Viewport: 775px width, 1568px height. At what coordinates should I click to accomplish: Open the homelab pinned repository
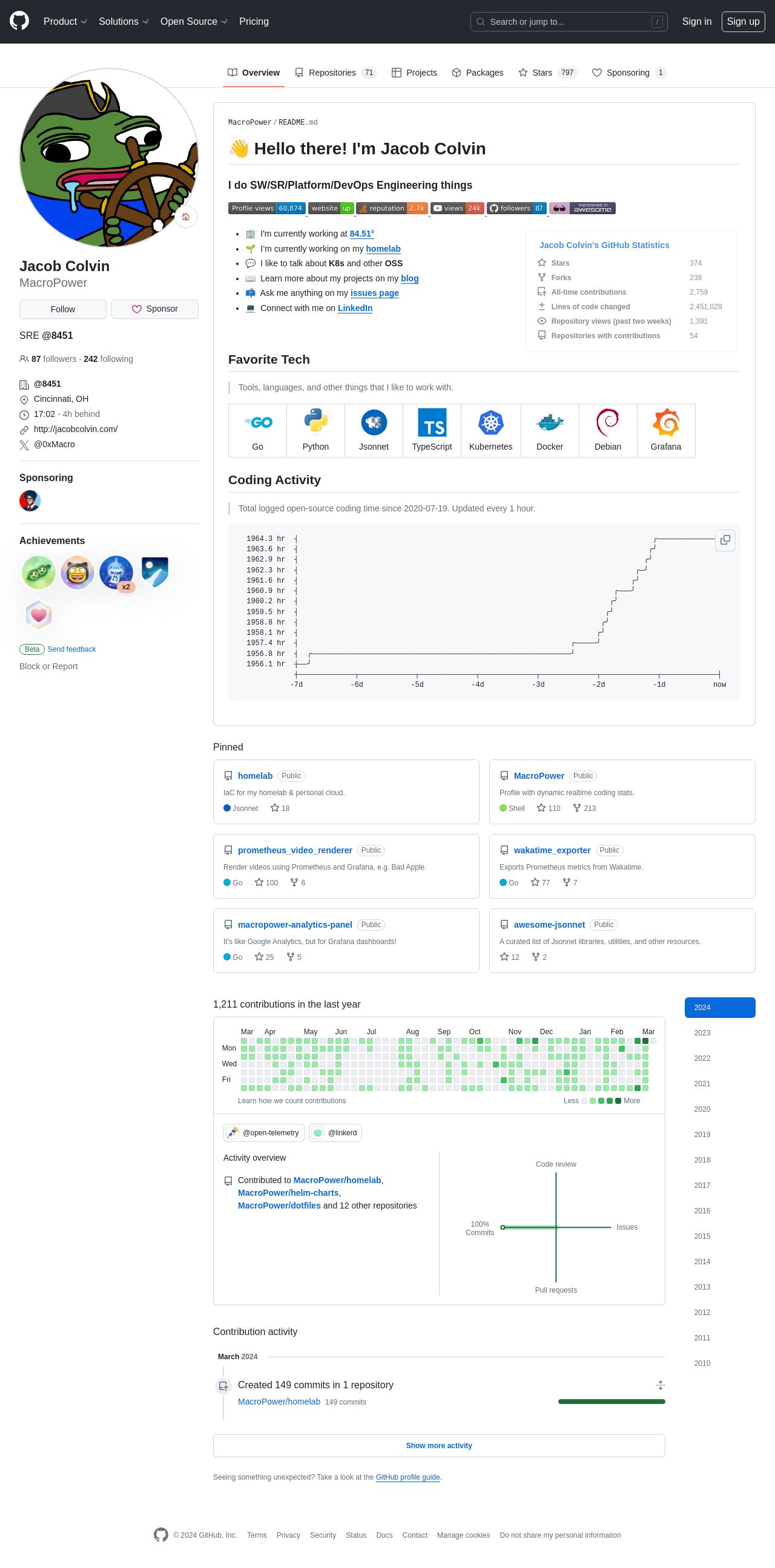[x=255, y=775]
